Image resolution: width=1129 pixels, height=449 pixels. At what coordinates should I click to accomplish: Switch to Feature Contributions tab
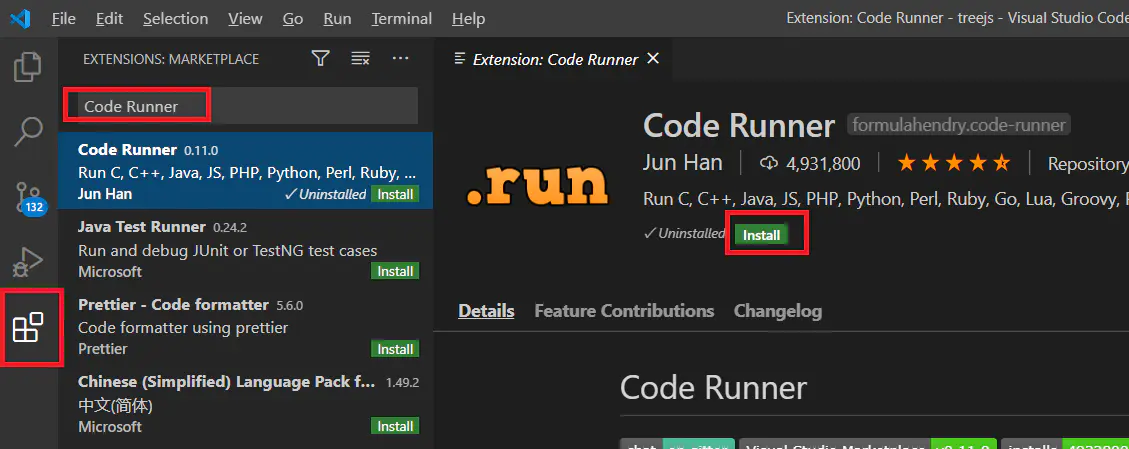click(624, 311)
